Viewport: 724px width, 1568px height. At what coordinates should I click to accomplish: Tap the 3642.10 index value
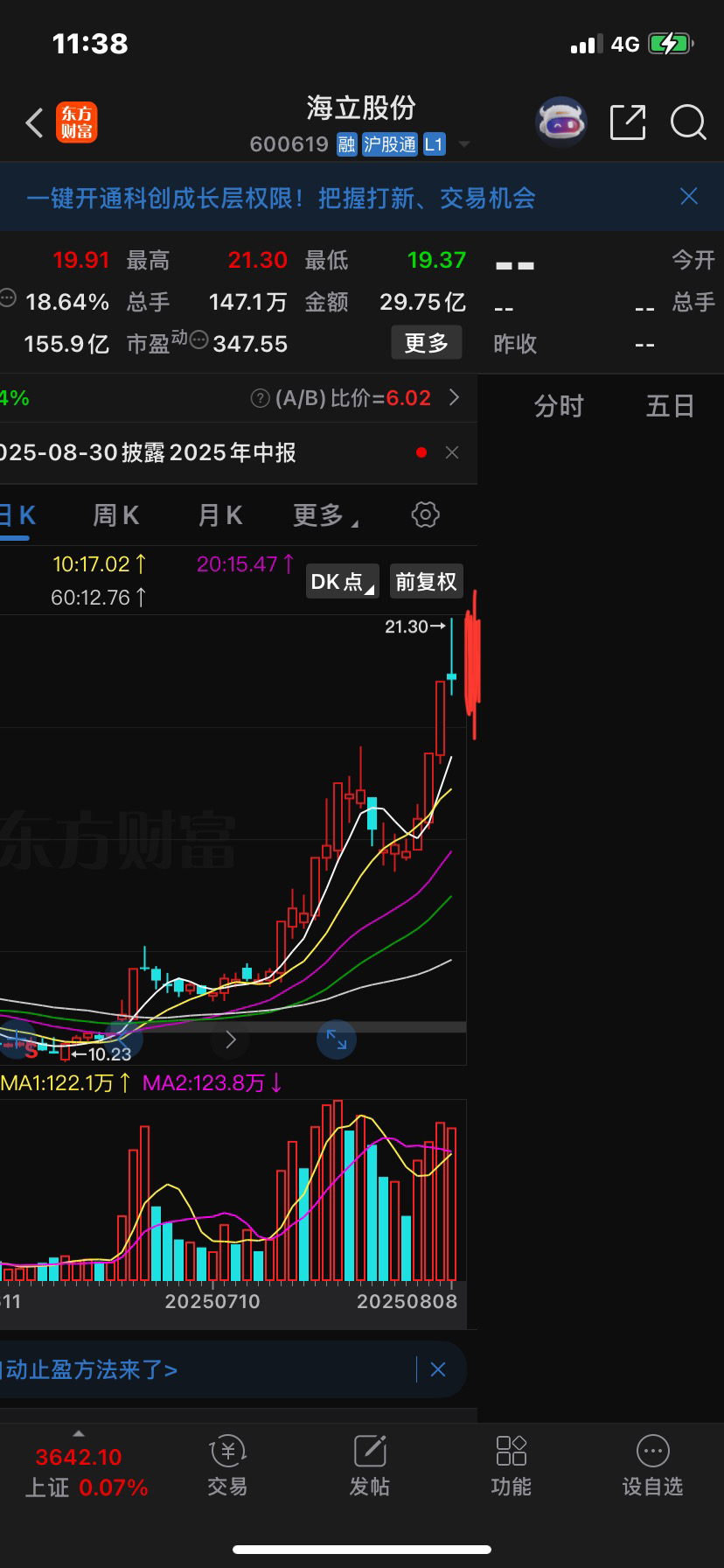pyautogui.click(x=79, y=1457)
